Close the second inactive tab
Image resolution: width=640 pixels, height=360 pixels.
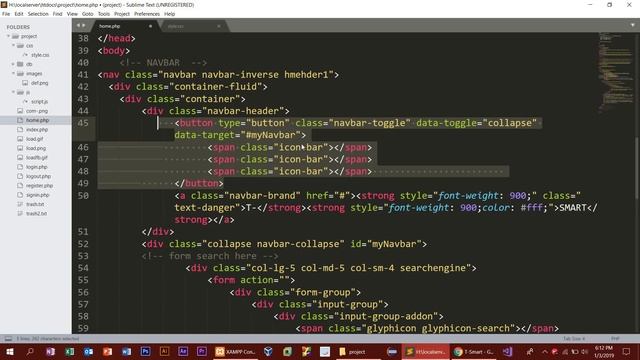219,26
